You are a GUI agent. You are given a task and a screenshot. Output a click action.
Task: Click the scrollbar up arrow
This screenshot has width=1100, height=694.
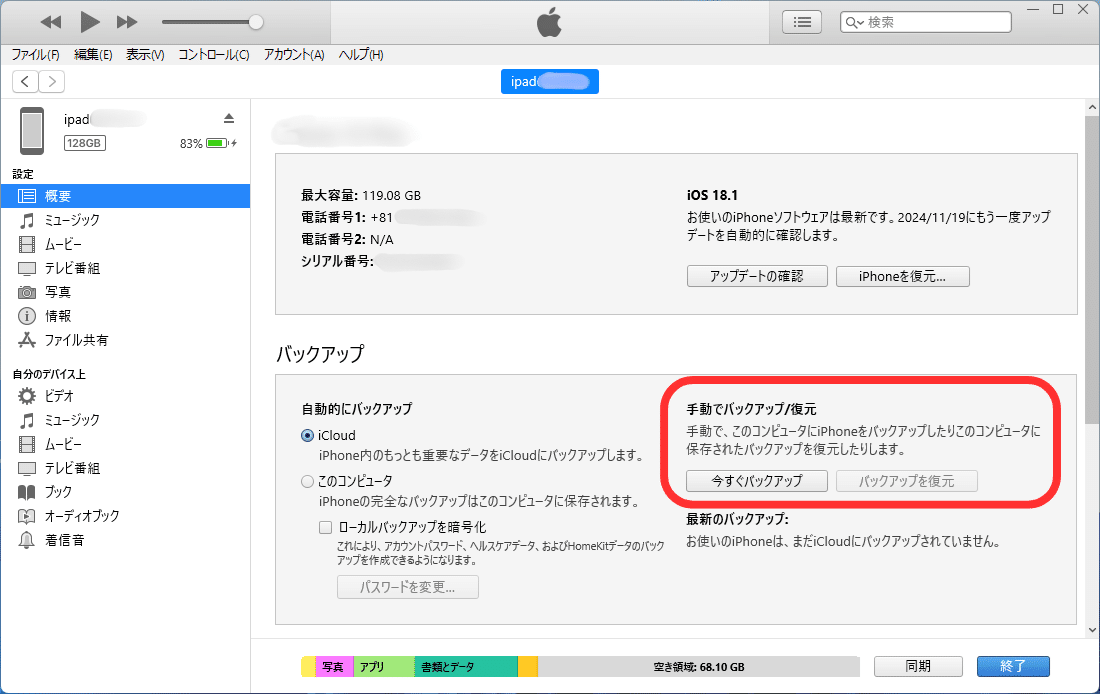click(x=1092, y=107)
